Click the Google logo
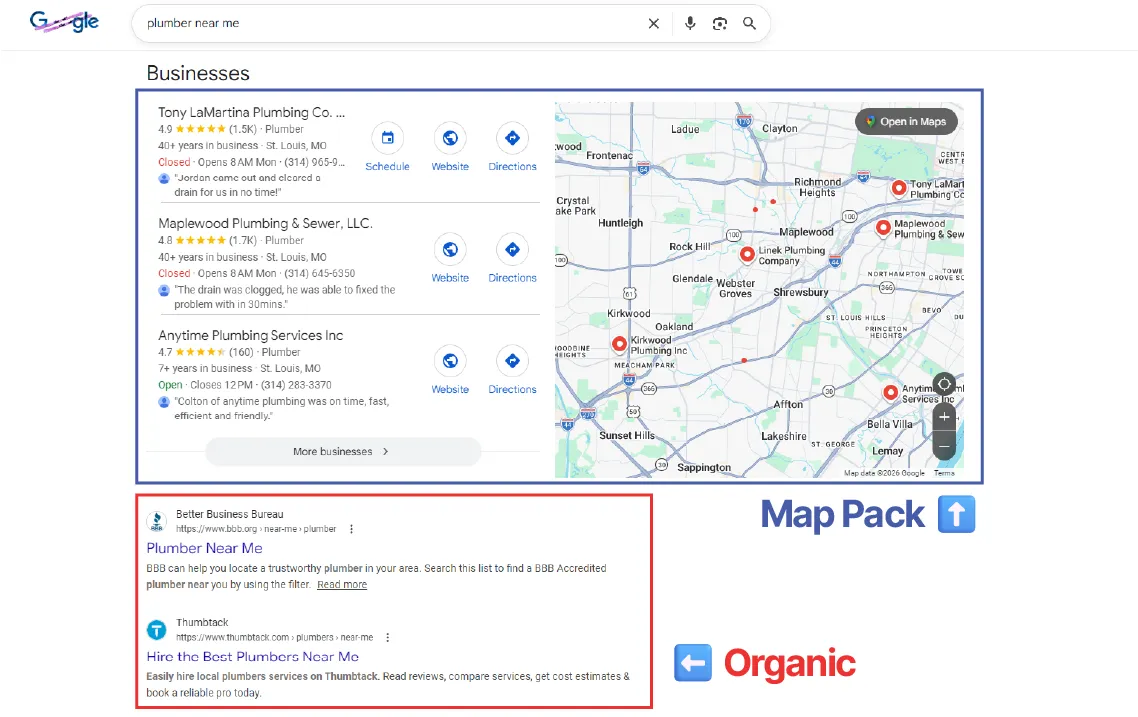Image resolution: width=1138 pixels, height=717 pixels. 64,21
